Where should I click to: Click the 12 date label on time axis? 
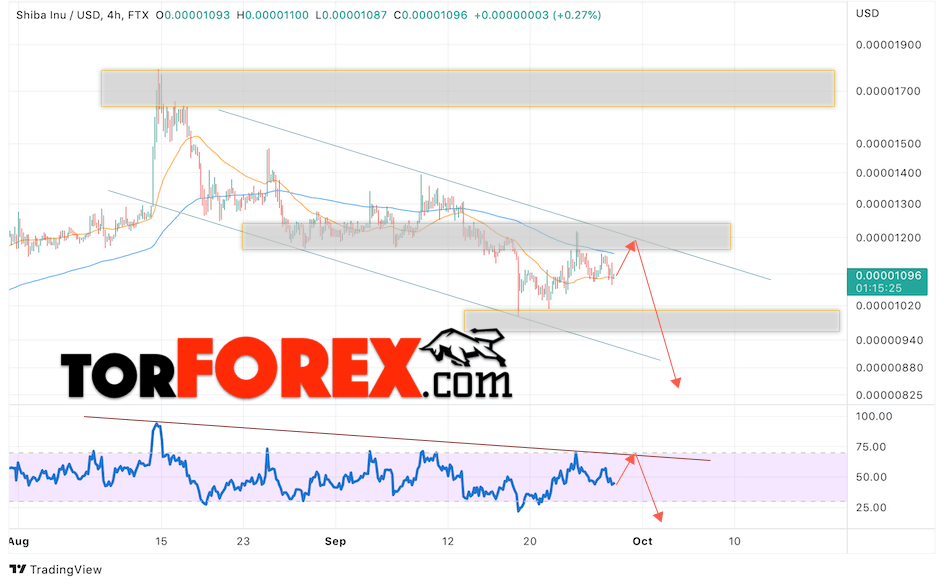click(447, 542)
